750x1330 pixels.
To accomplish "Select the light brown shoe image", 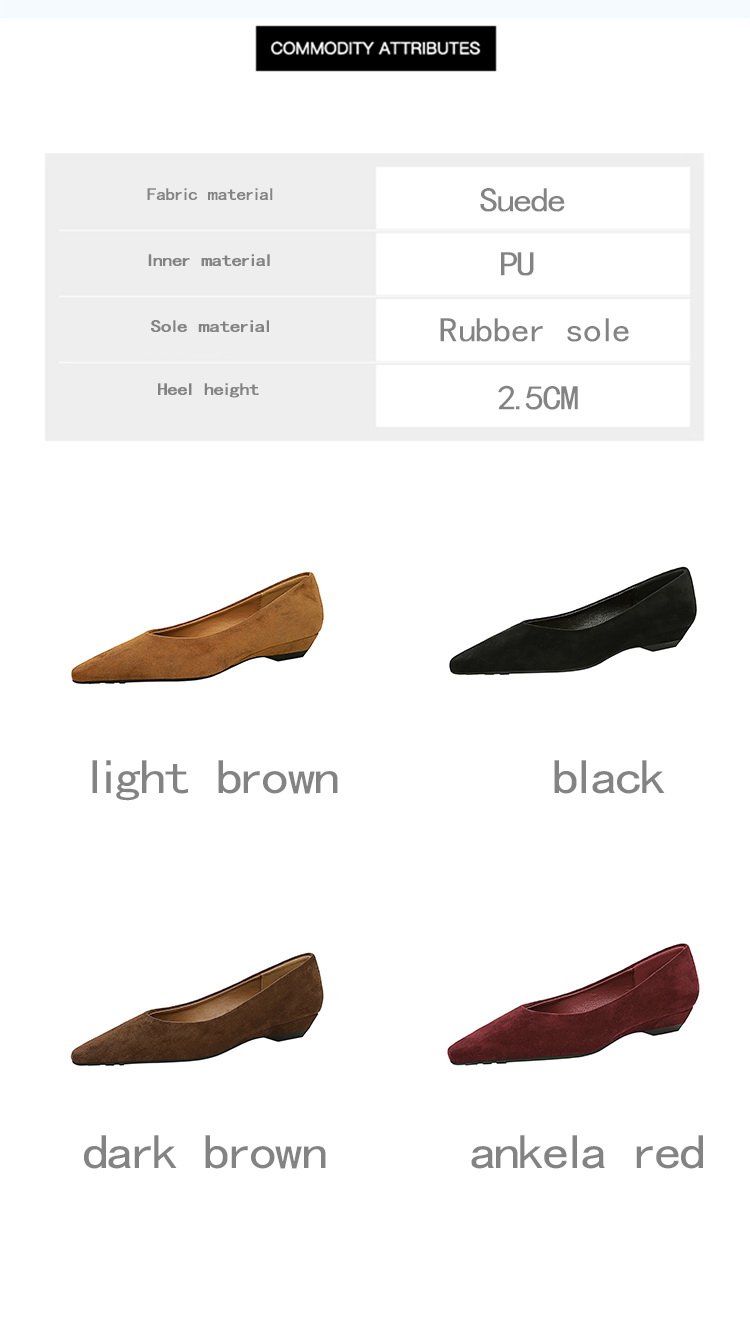I will tap(198, 628).
